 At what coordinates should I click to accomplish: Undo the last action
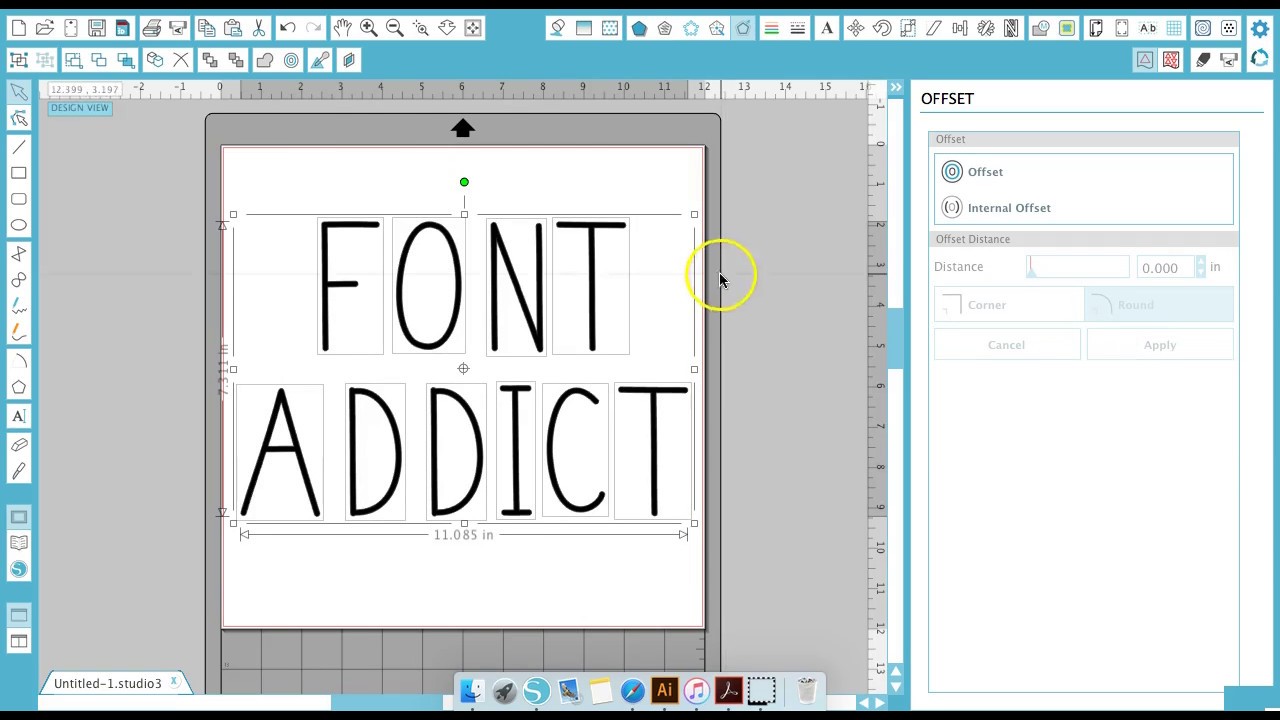[x=288, y=28]
